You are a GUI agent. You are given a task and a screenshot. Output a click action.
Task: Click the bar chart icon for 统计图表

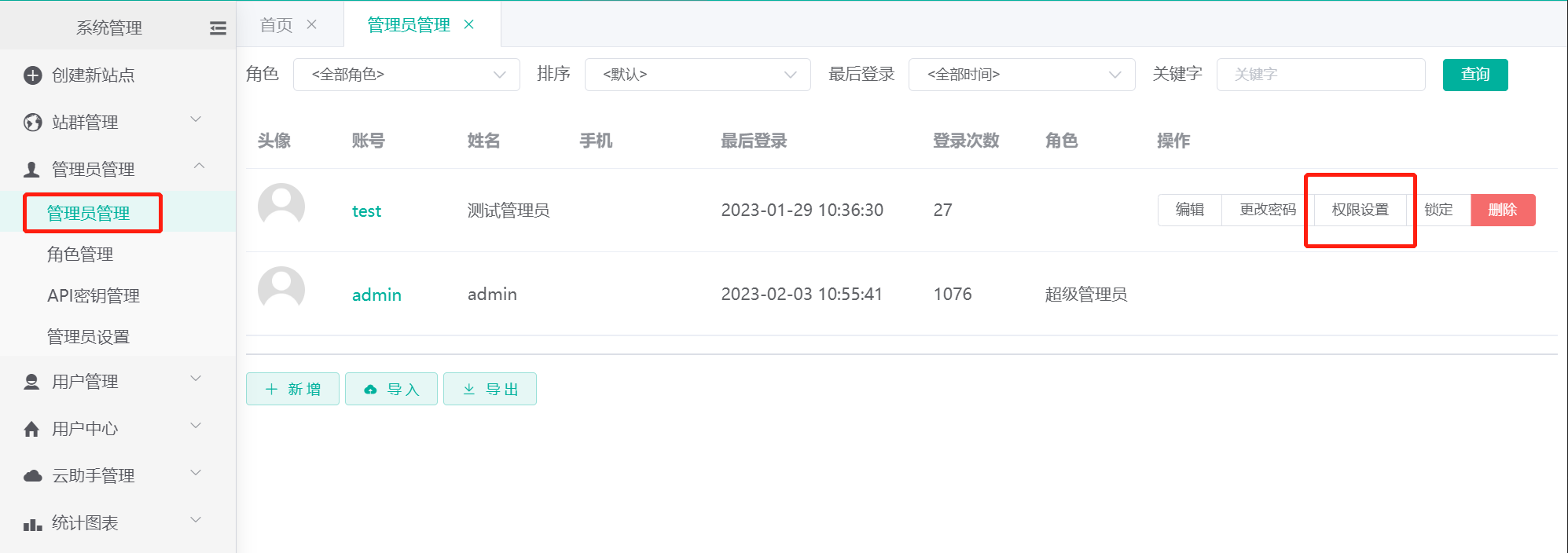(32, 524)
